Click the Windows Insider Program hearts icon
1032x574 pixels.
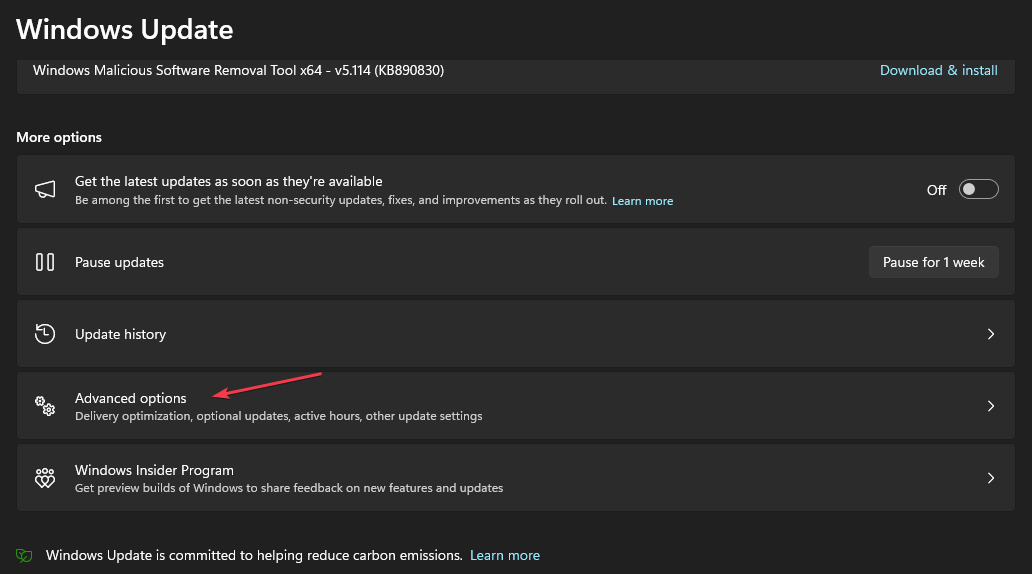pos(45,478)
